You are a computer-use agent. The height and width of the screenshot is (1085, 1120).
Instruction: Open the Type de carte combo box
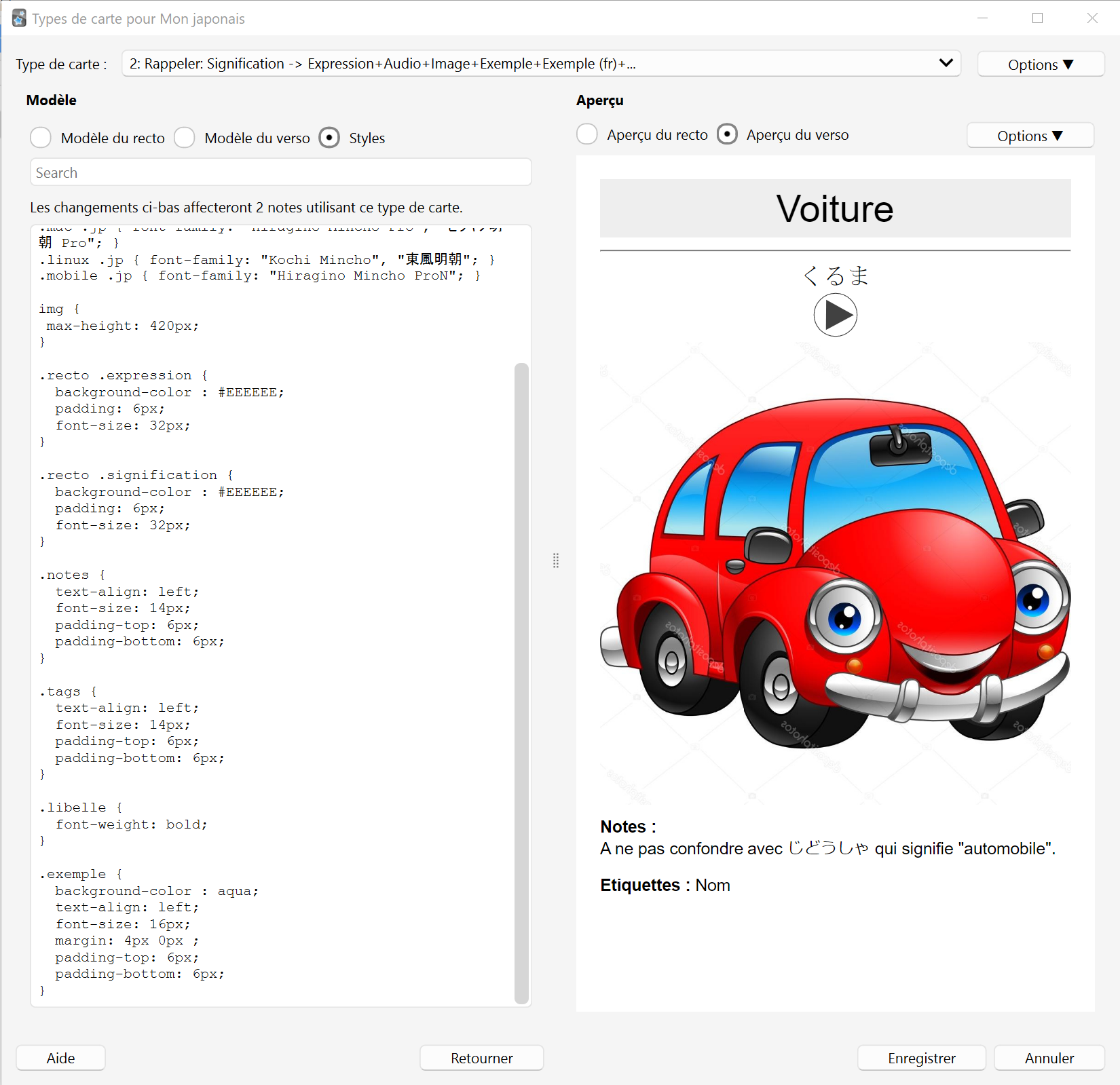541,64
